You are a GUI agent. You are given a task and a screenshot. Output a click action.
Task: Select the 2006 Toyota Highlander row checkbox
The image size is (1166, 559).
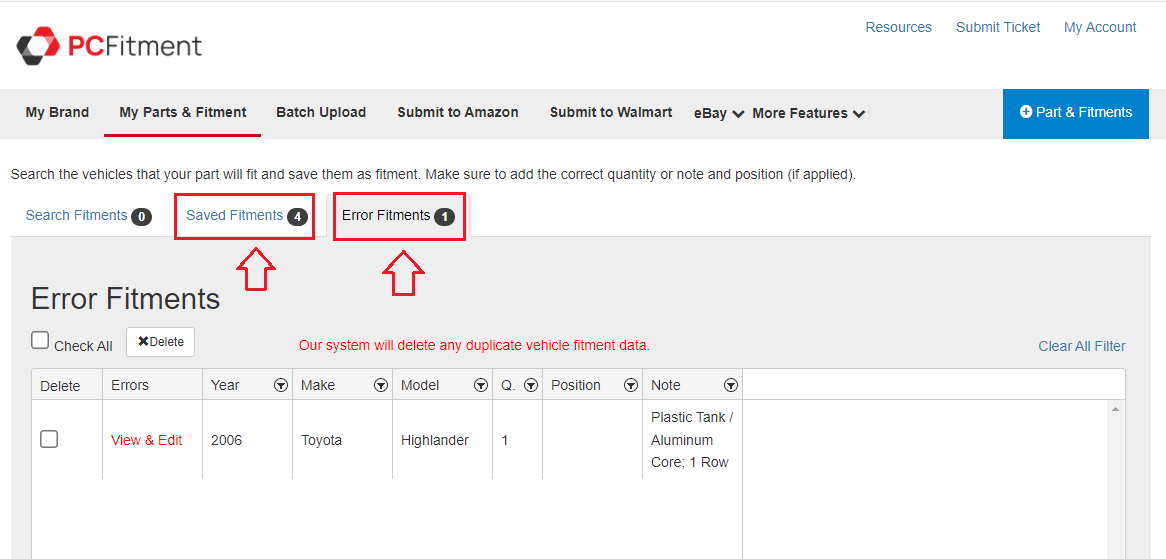(x=49, y=439)
